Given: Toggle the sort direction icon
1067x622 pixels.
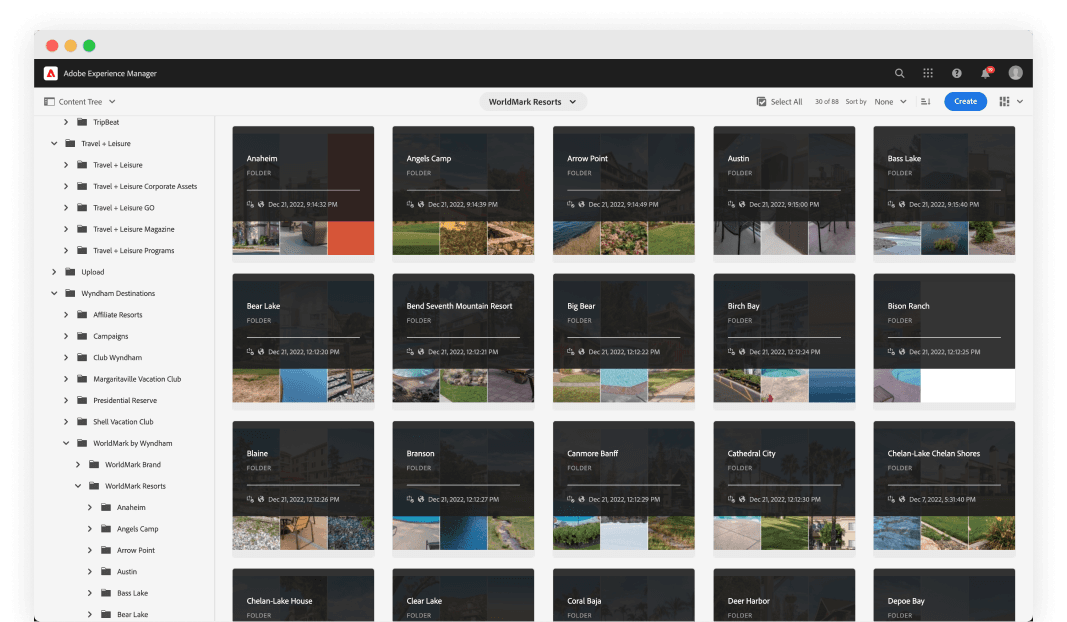Looking at the screenshot, I should 925,101.
